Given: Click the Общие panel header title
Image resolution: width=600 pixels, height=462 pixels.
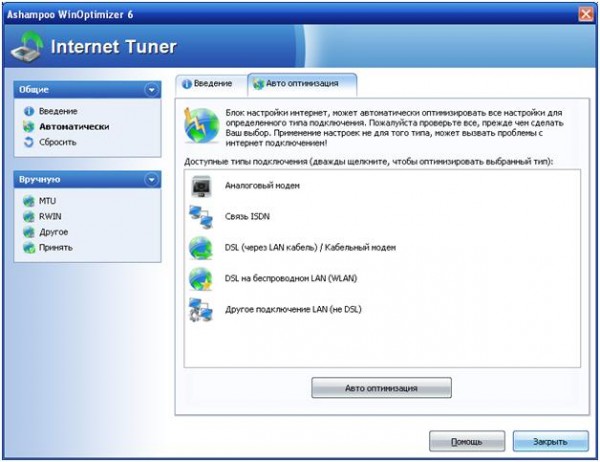Looking at the screenshot, I should [x=34, y=90].
